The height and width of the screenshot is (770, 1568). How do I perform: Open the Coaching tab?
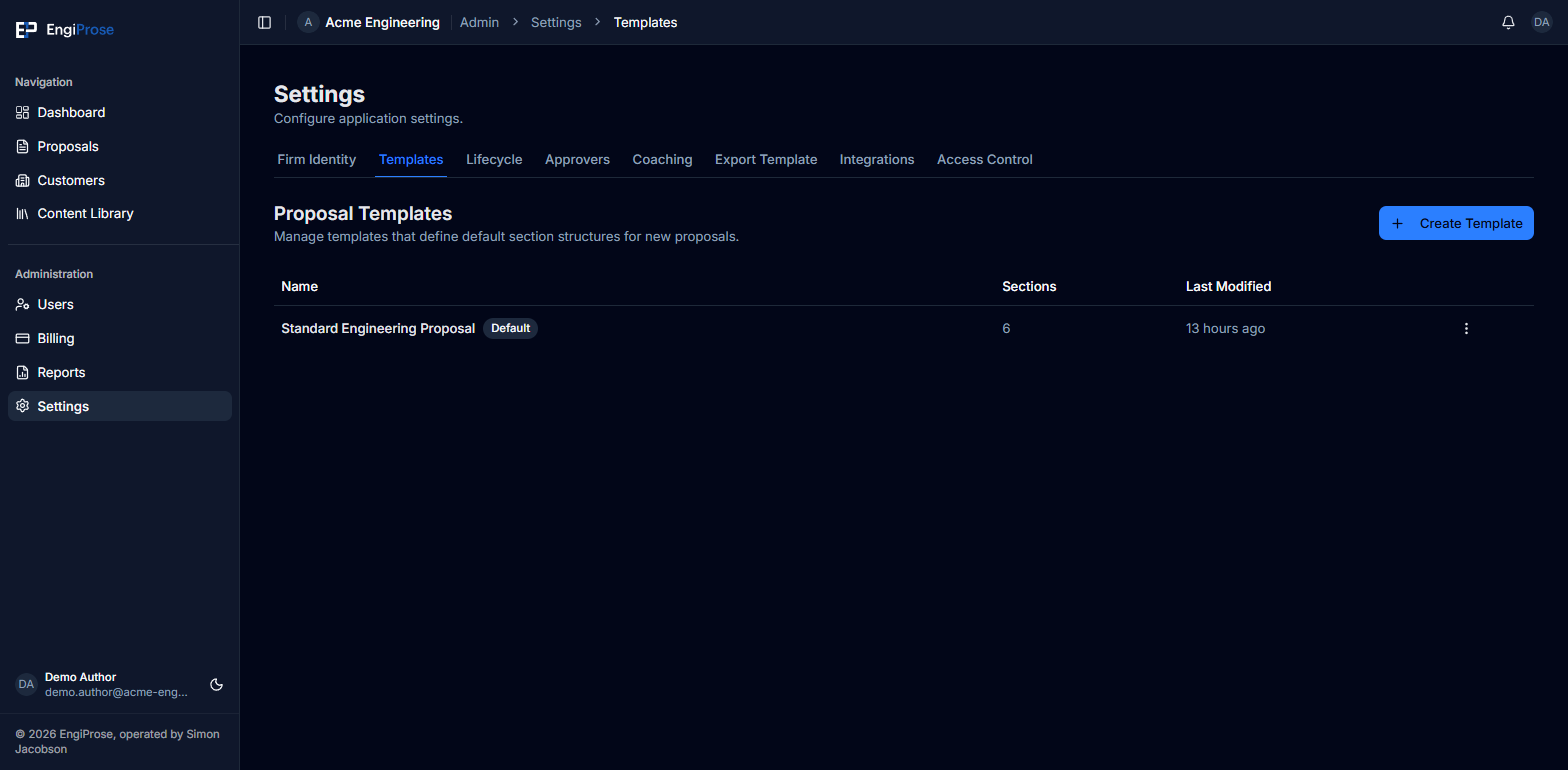point(662,159)
